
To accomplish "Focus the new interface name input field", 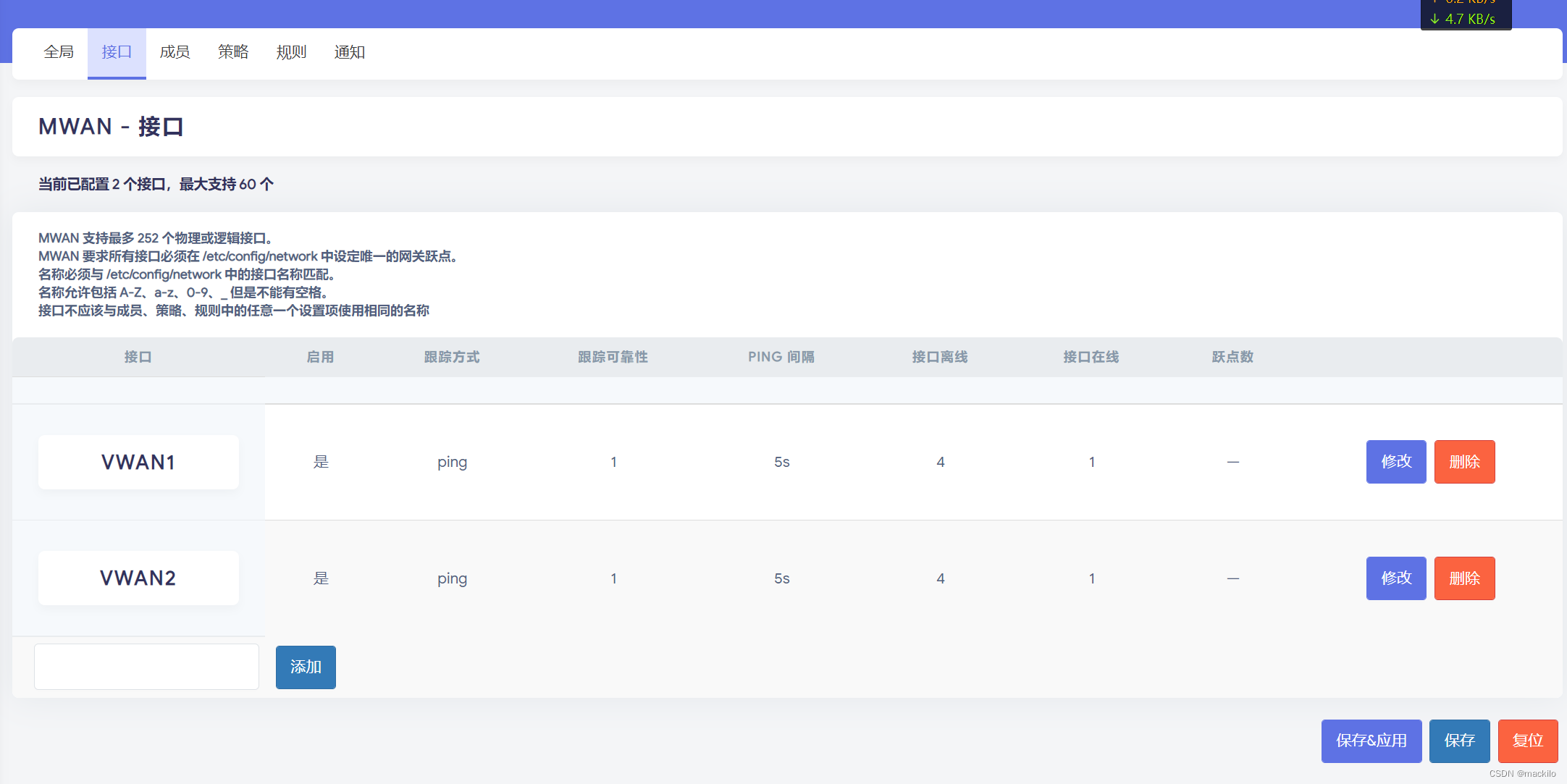I will pos(146,667).
